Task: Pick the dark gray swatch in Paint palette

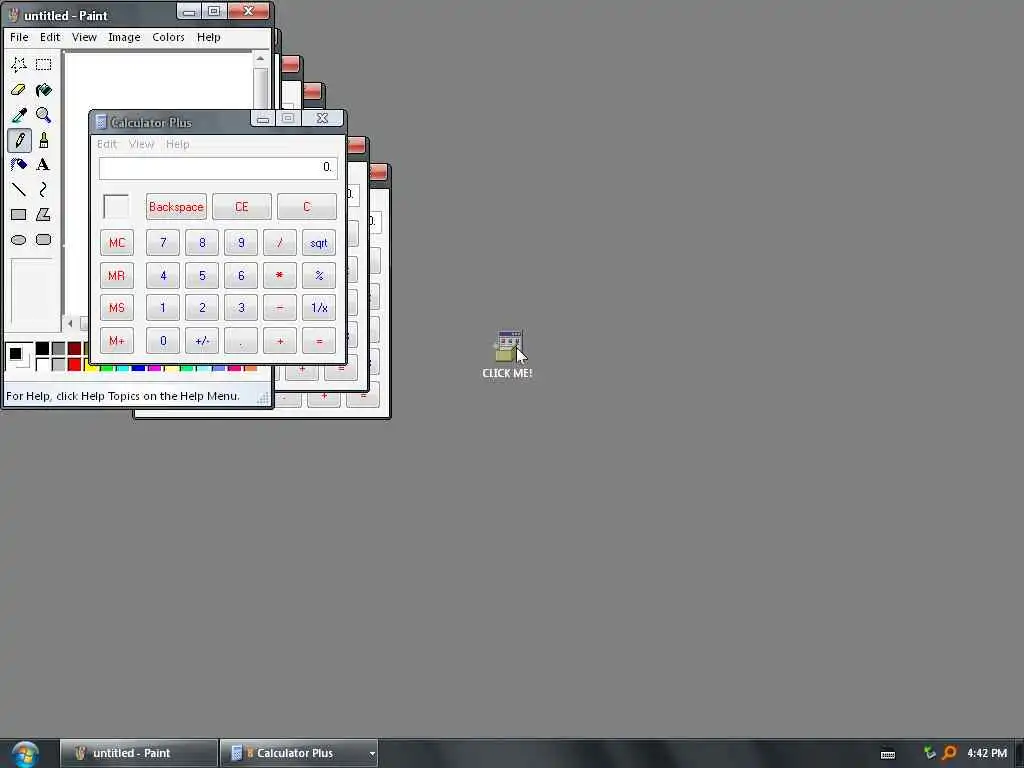Action: click(59, 349)
